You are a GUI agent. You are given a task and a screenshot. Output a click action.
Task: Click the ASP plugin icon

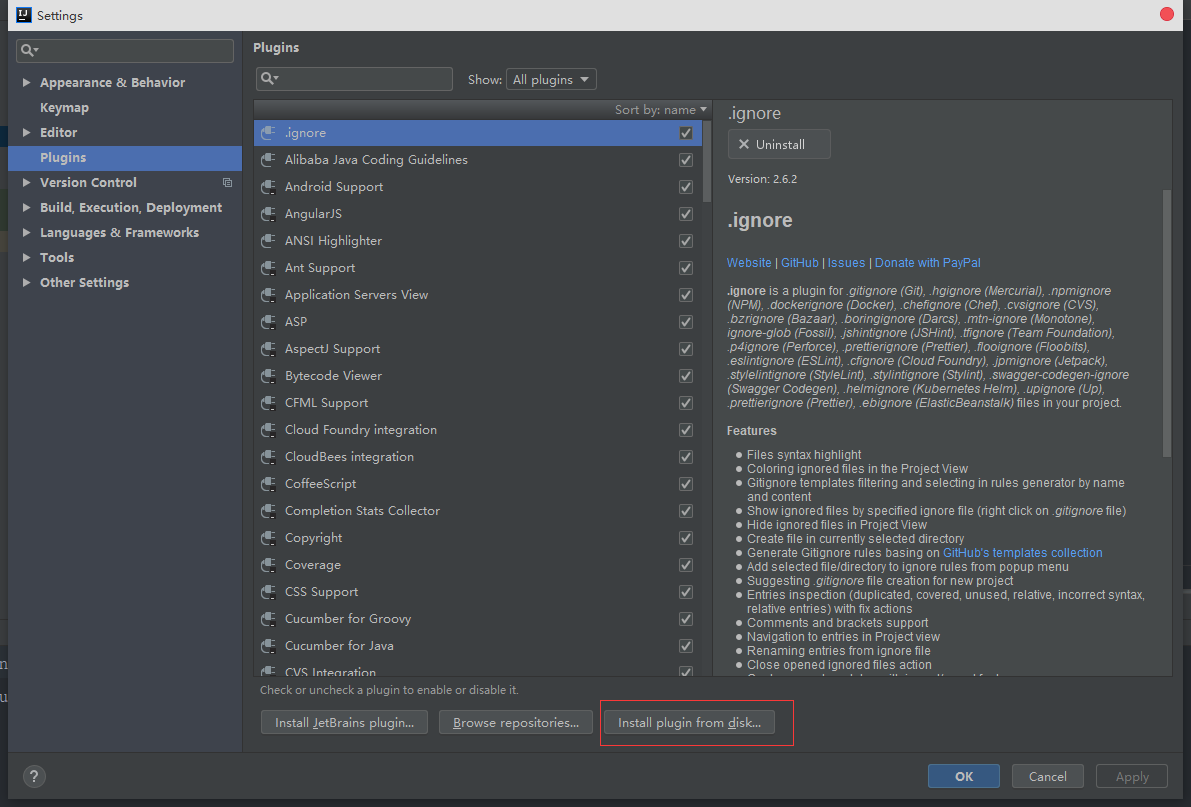[268, 321]
